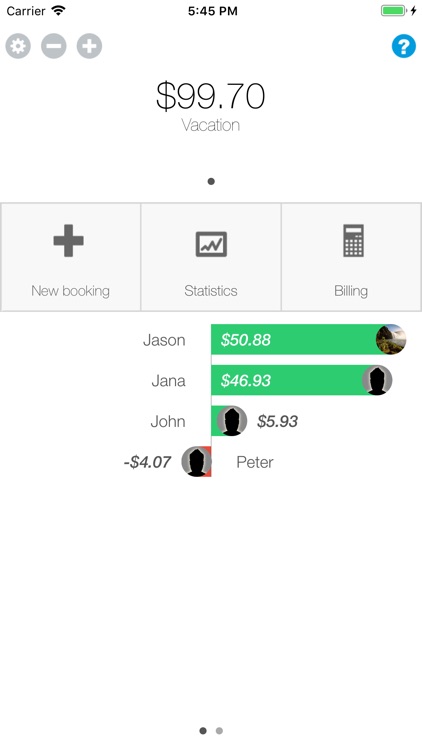
Task: Tap the Statistics label
Action: click(x=211, y=291)
